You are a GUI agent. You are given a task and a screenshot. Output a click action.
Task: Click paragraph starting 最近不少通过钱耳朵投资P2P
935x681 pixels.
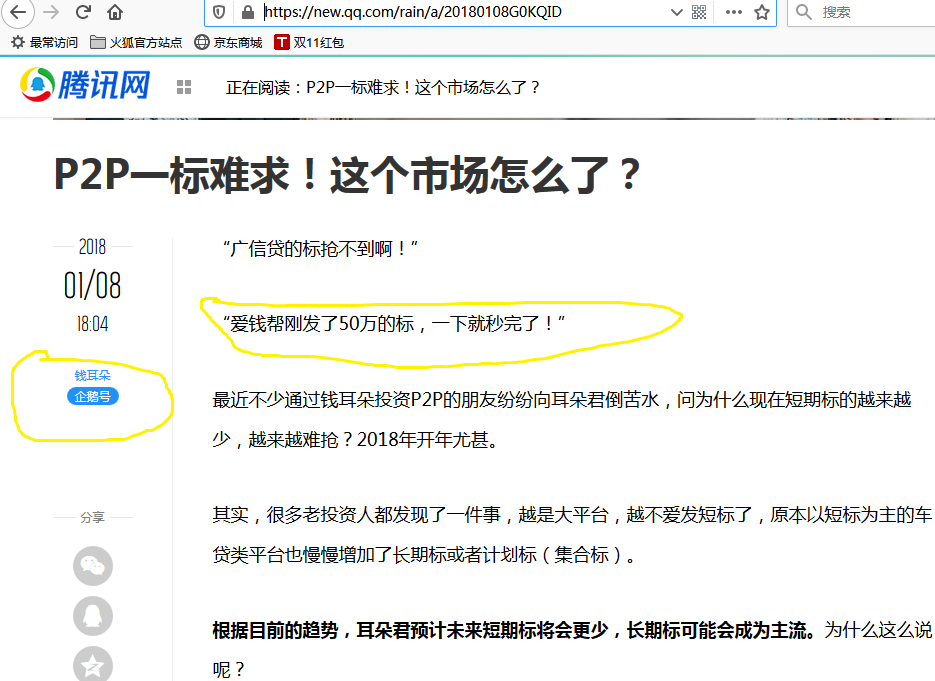(562, 419)
